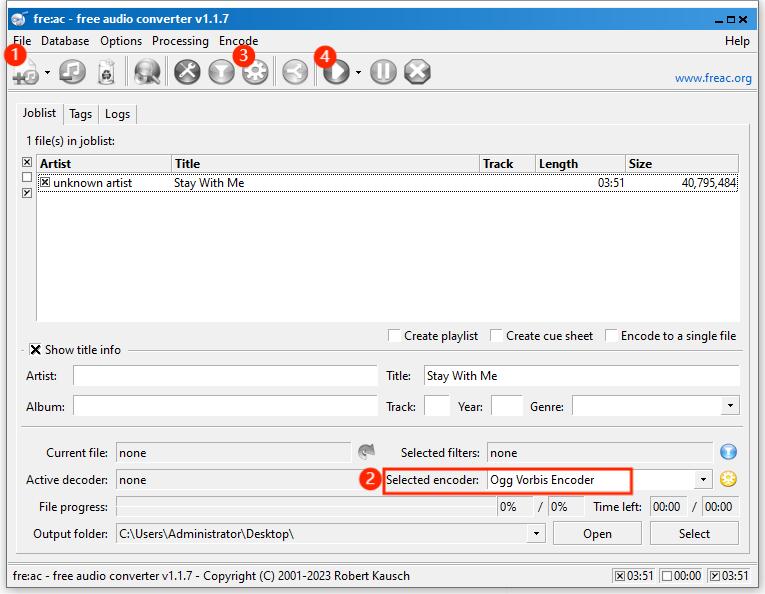Click the share icon in toolbar
Screen dimensions: 765x594
295,72
